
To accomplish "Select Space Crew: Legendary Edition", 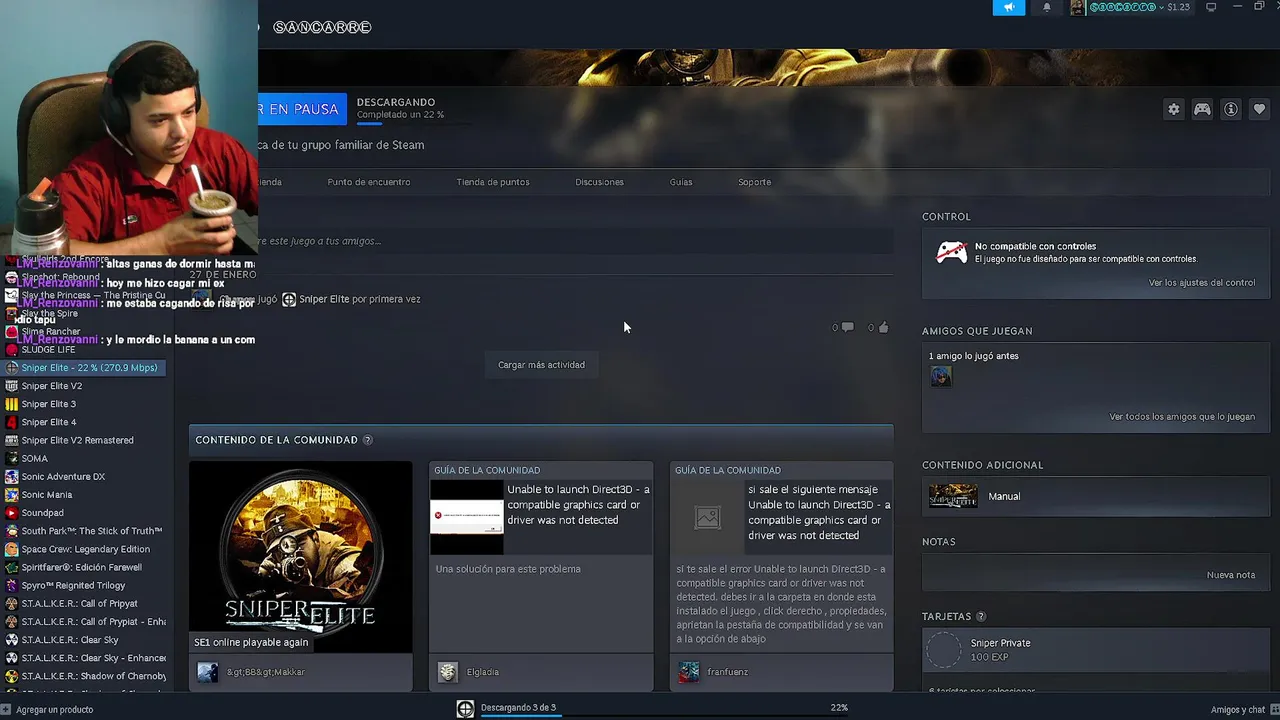I will pos(87,549).
